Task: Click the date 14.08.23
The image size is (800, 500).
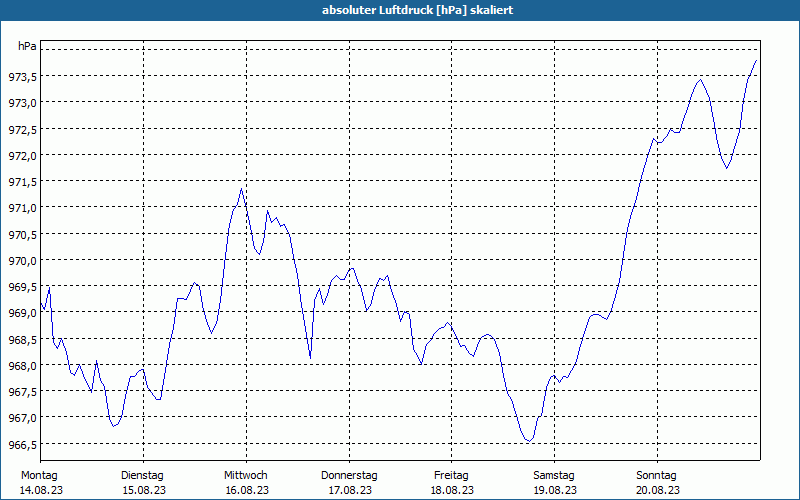Action: click(41, 490)
